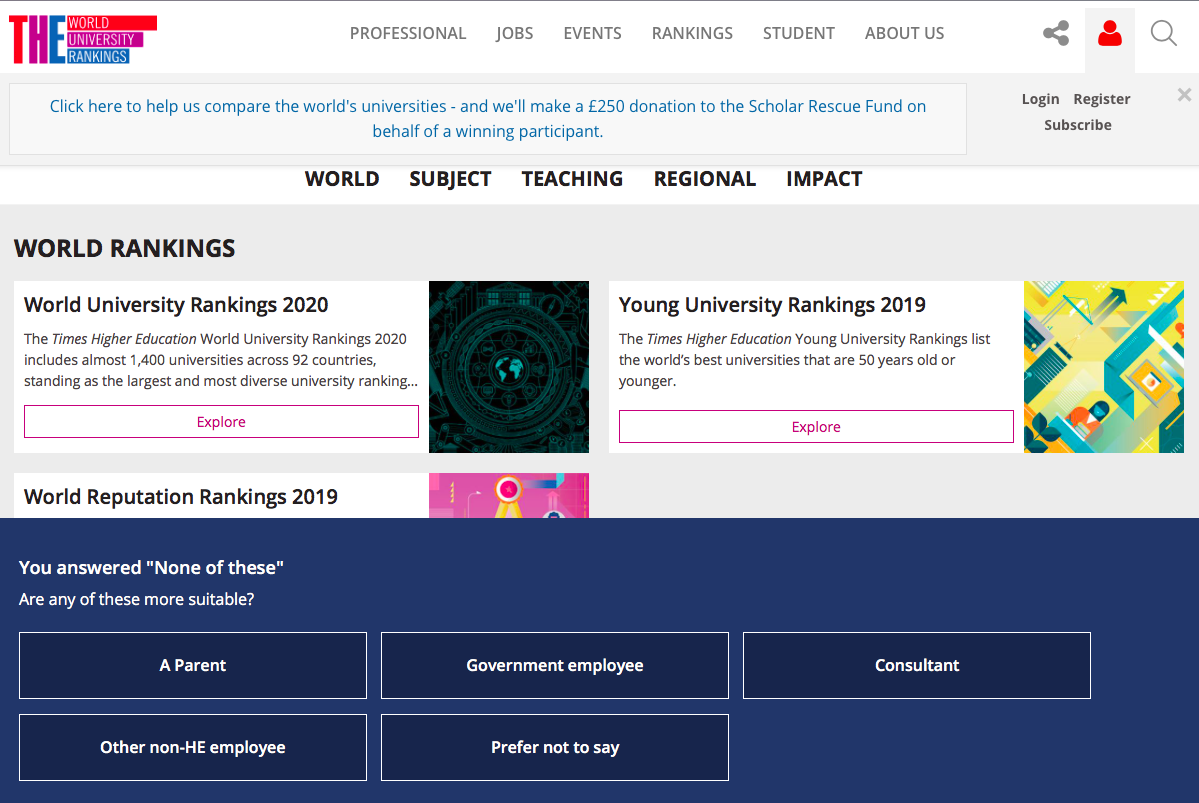Screen dimensions: 1199x803
Task: Select STUDENT in the top navigation
Action: (798, 34)
